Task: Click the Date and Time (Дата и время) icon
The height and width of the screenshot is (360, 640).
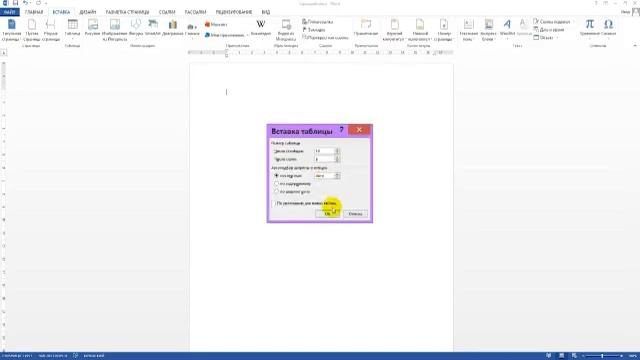Action: coord(536,29)
